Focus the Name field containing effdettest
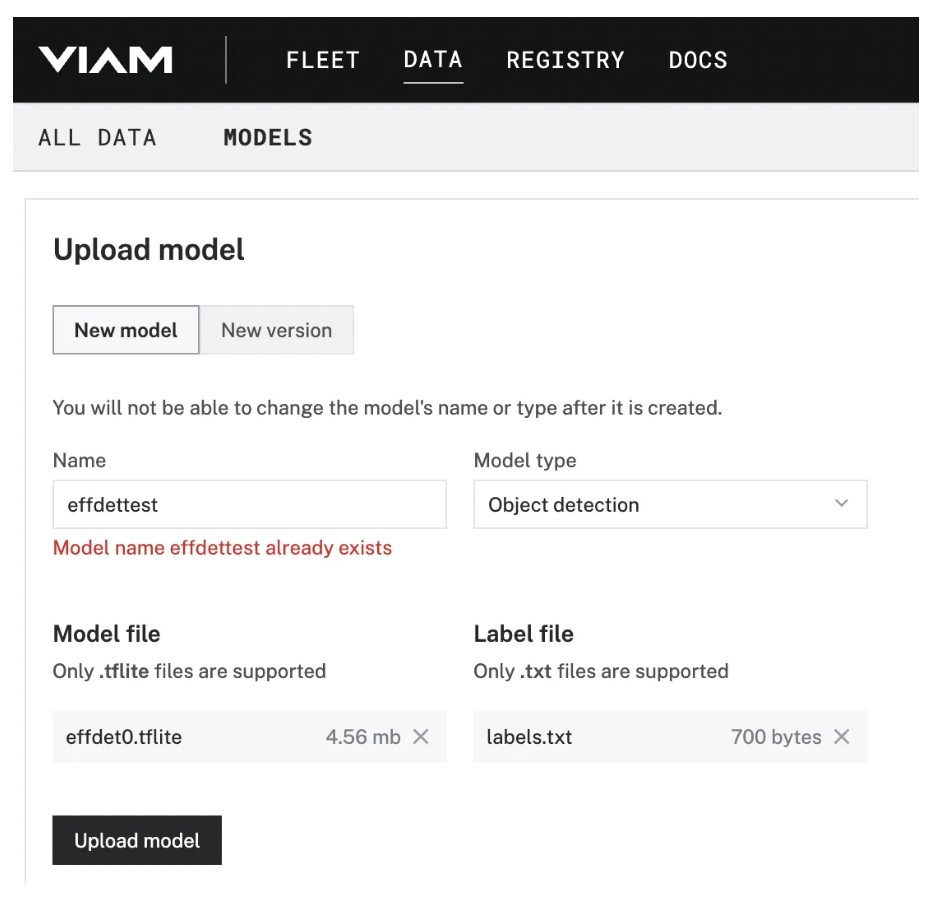The height and width of the screenshot is (898, 940). click(249, 505)
